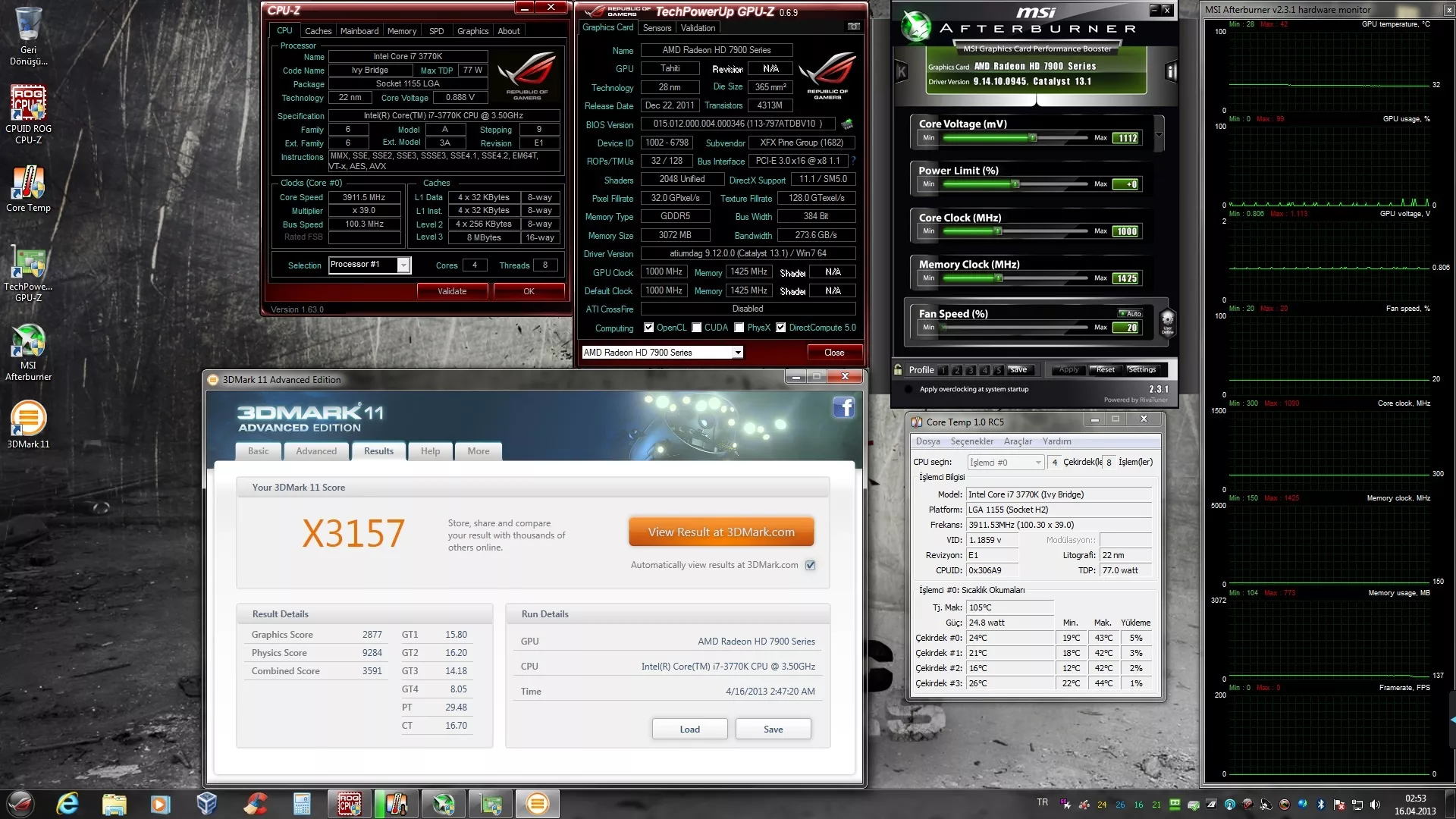Toggle the PhysX checkbox in GPU-Z
Viewport: 1456px width, 819px height.
[739, 328]
